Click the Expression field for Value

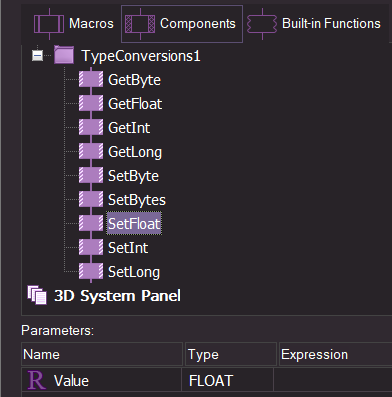tap(333, 380)
